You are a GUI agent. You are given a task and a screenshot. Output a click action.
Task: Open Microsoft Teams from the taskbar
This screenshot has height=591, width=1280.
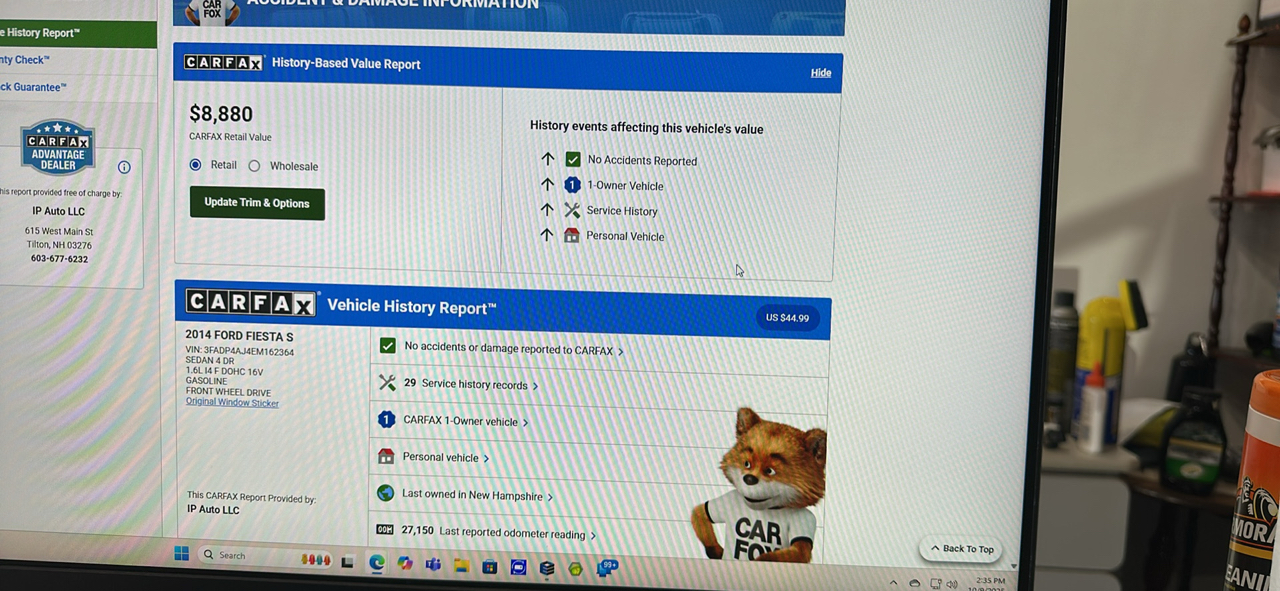tap(433, 565)
